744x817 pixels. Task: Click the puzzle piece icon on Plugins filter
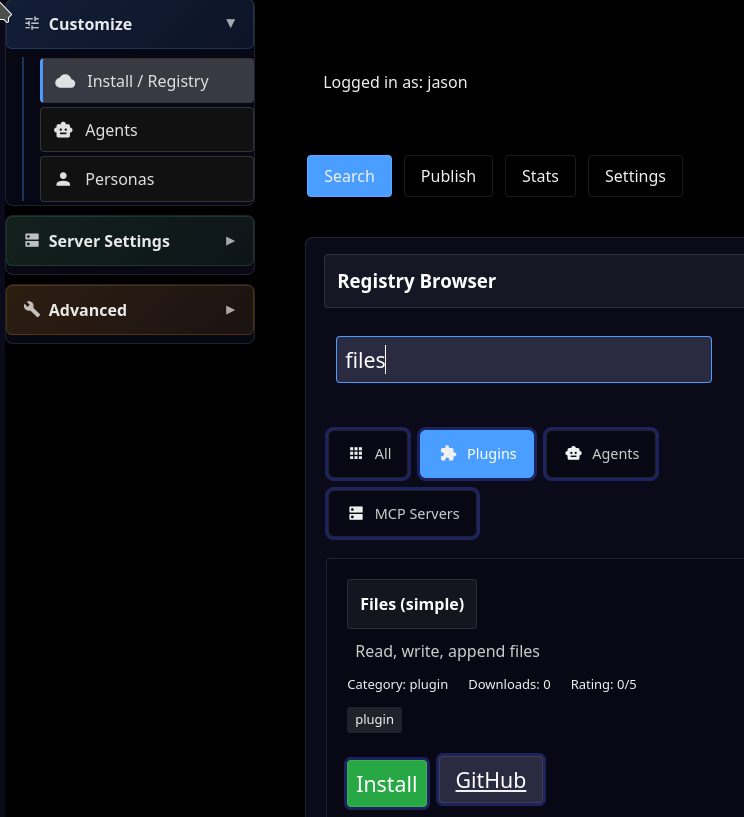coord(446,454)
